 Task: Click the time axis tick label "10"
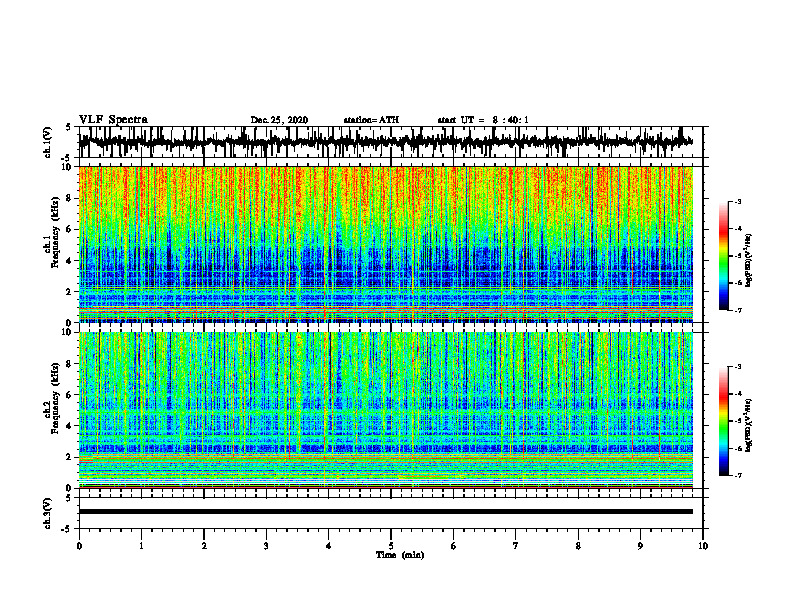703,546
